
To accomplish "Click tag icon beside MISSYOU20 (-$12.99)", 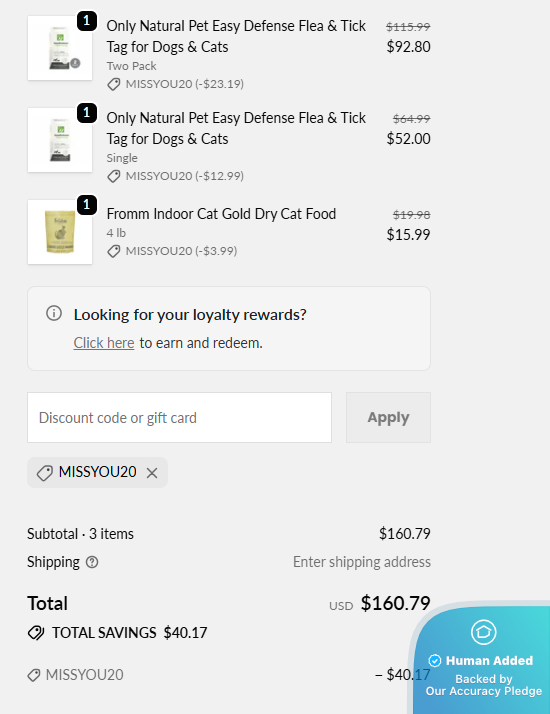I will [x=113, y=176].
